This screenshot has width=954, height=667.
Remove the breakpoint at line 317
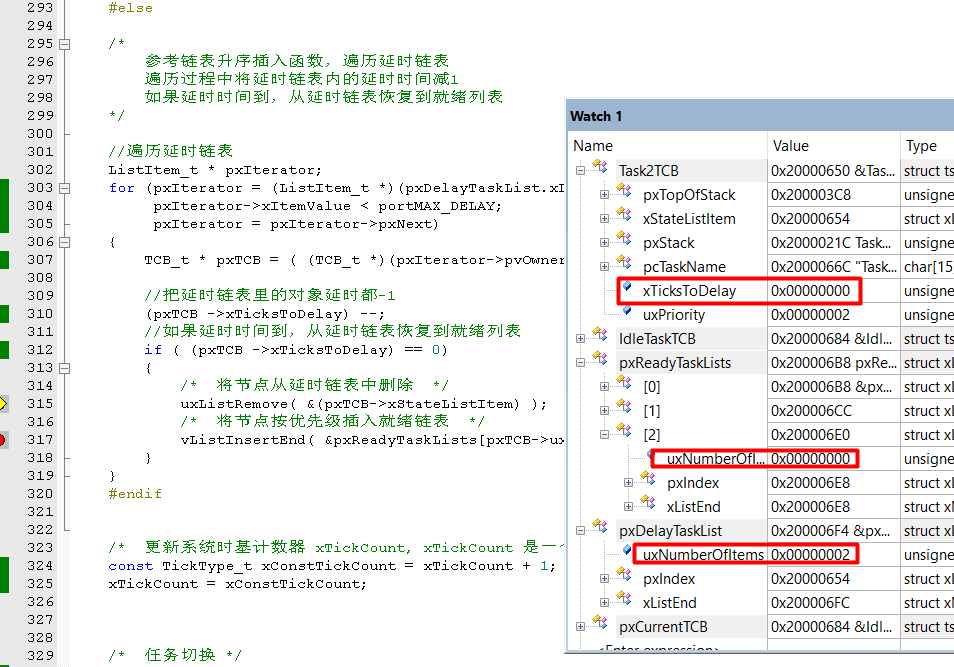coord(2,439)
